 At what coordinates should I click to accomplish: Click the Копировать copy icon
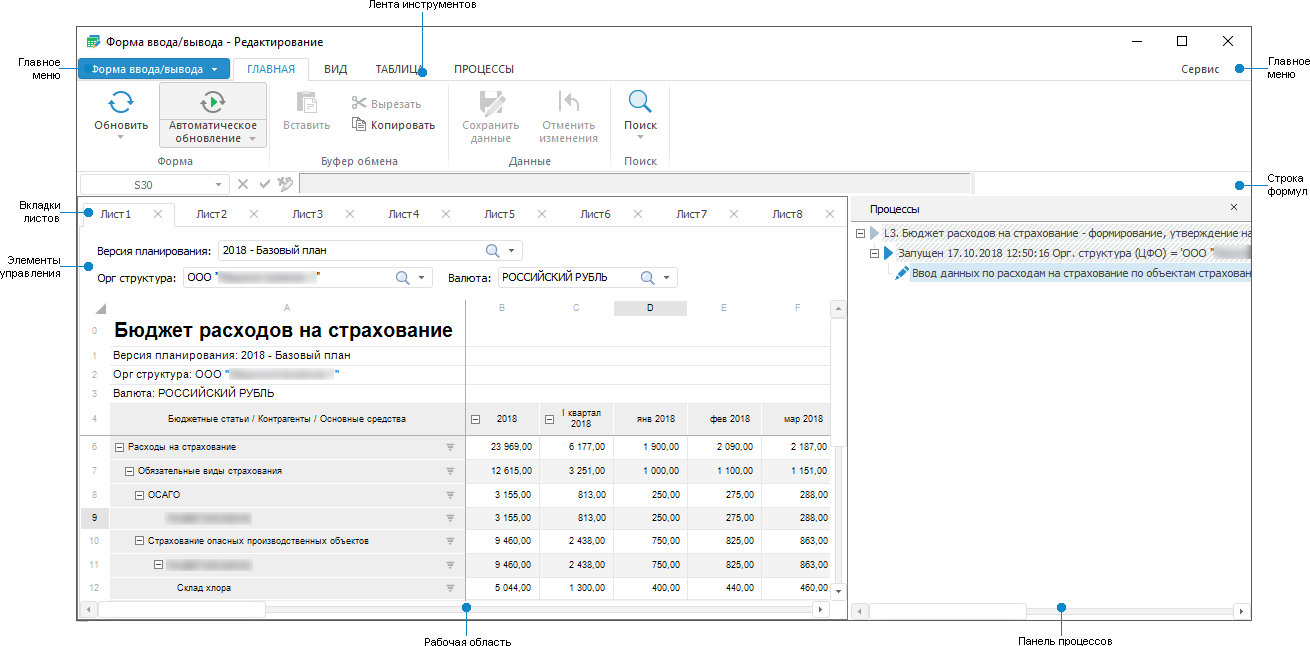(x=360, y=125)
